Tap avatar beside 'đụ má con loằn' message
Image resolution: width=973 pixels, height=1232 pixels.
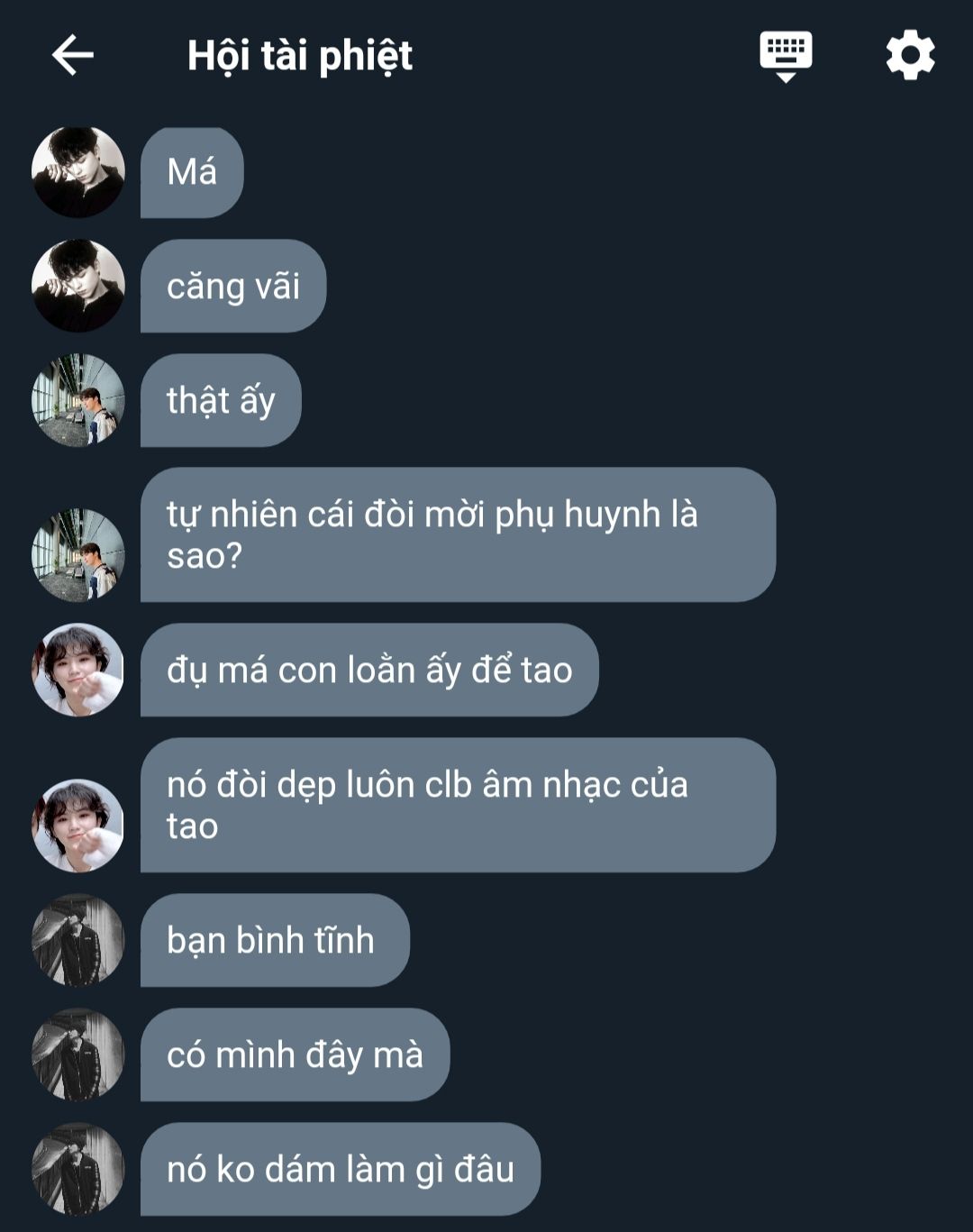click(78, 670)
